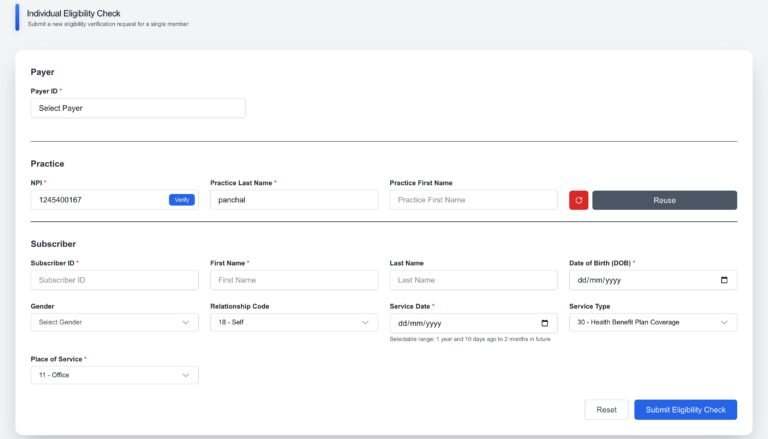Click the Reuse button

point(664,200)
